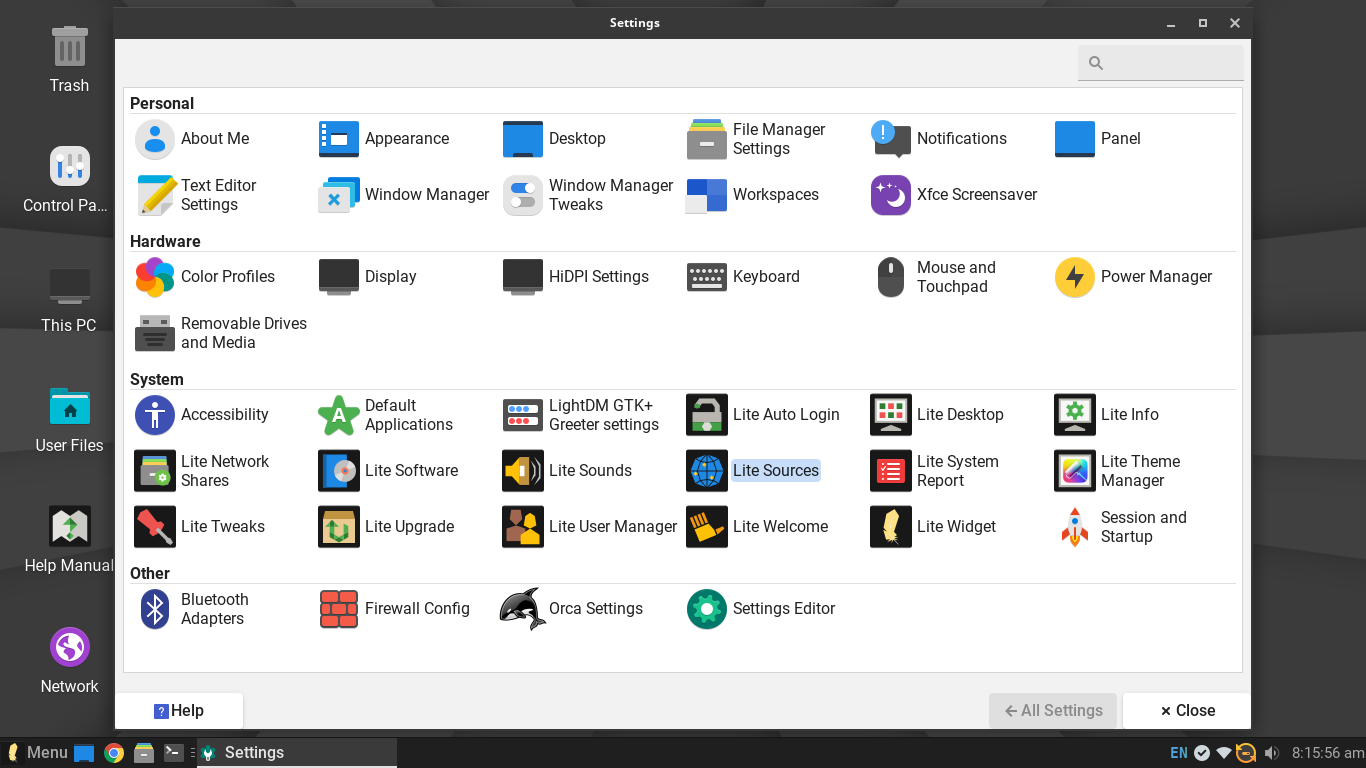This screenshot has height=768, width=1366.
Task: Open Color Profiles icon
Action: click(155, 277)
